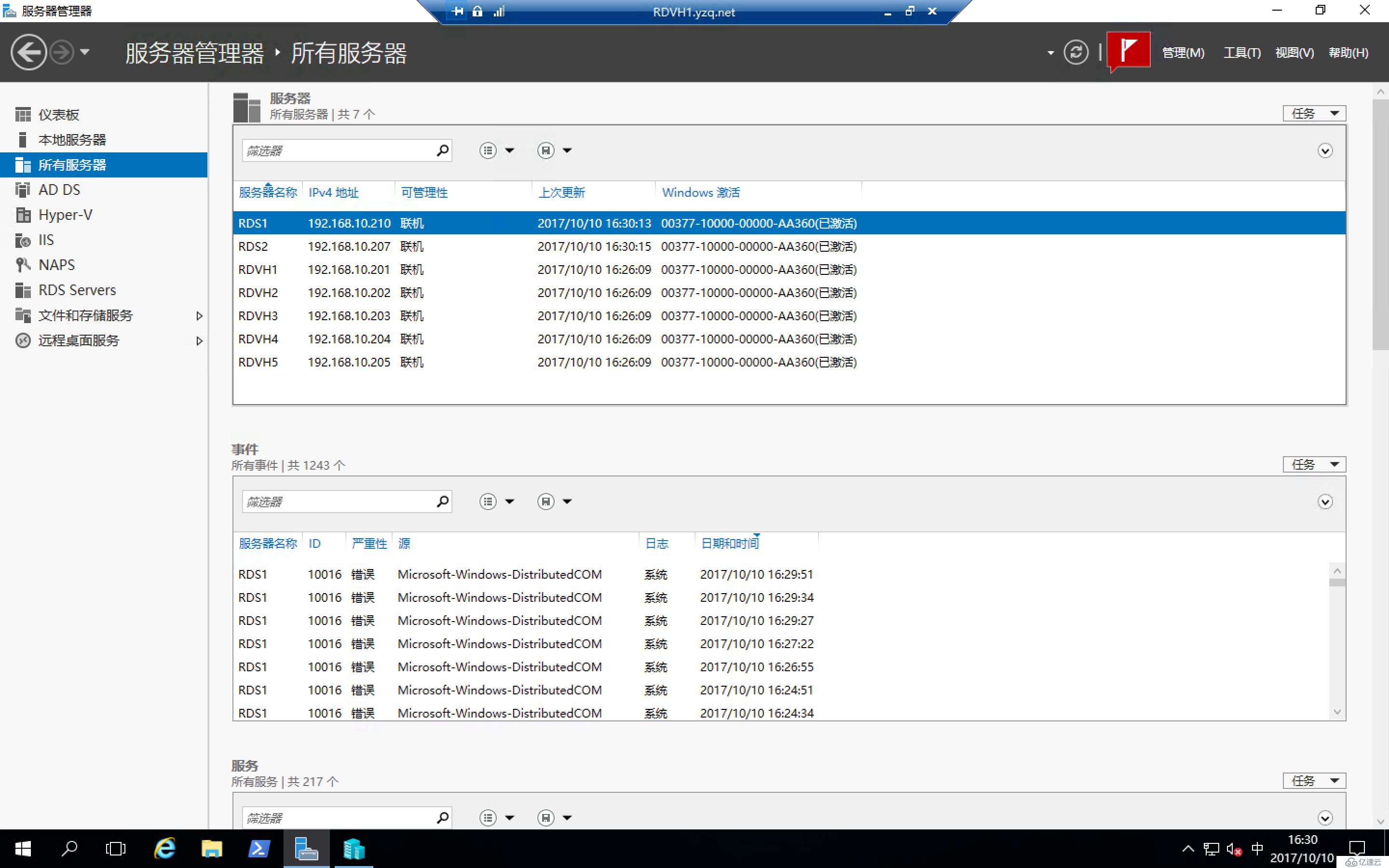Go back with the back arrow
This screenshot has width=1389, height=868.
pyautogui.click(x=29, y=52)
